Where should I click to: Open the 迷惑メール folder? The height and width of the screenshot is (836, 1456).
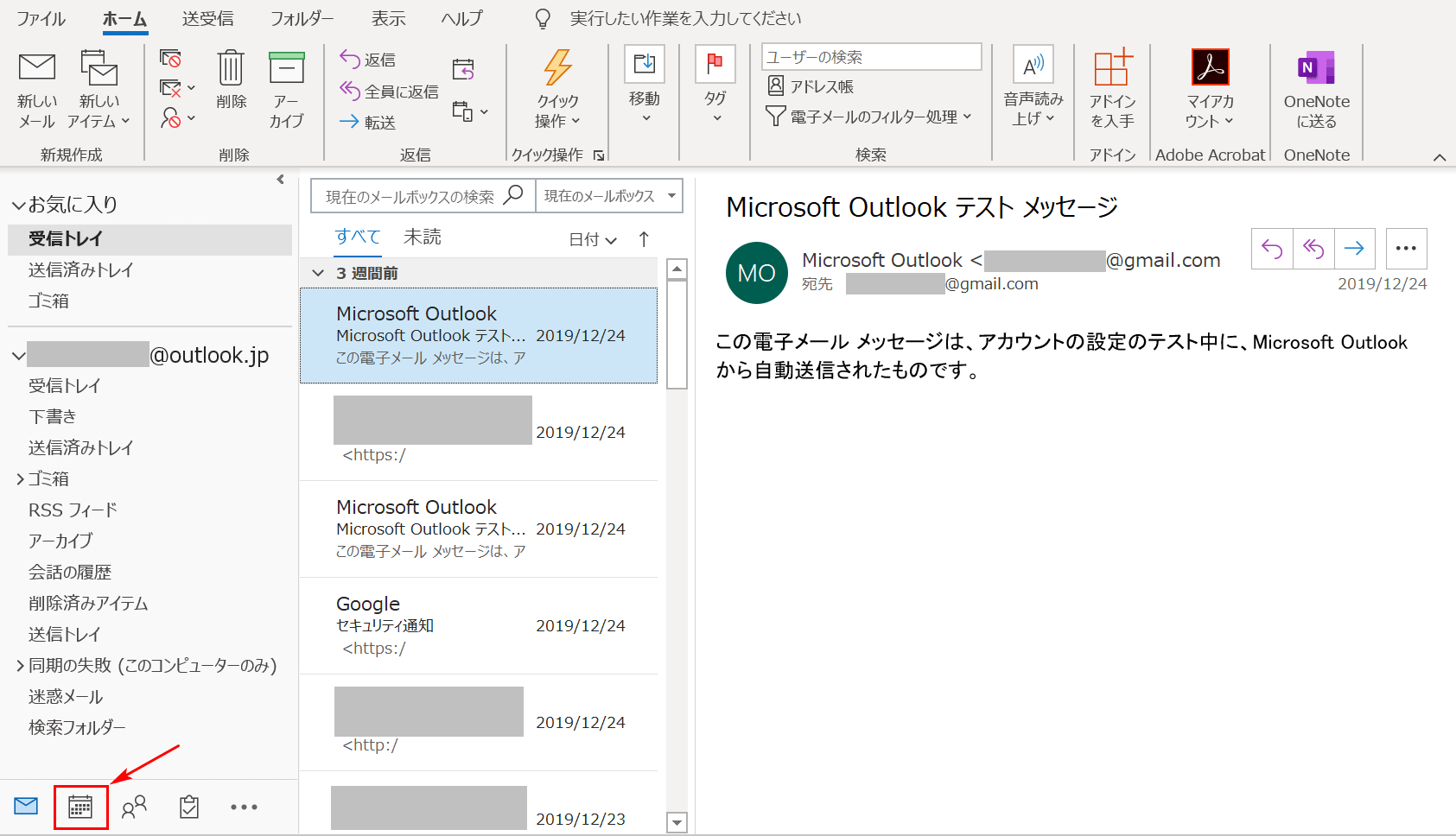[65, 697]
